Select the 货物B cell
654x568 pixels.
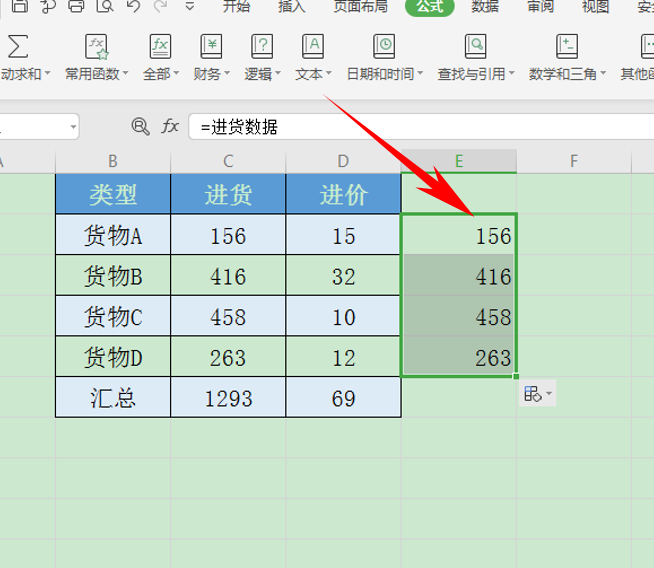pos(113,276)
